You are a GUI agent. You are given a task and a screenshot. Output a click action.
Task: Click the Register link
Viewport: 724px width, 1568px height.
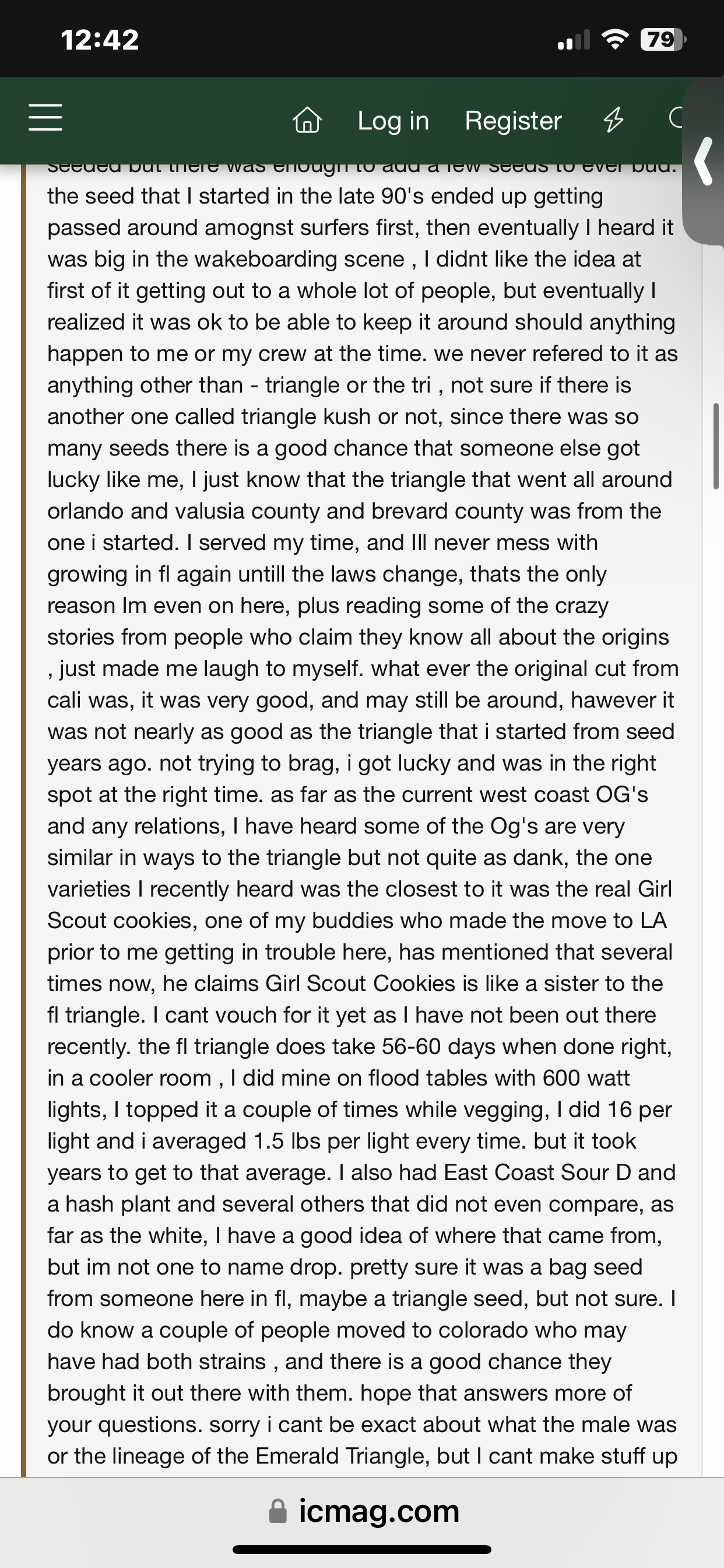pos(513,121)
